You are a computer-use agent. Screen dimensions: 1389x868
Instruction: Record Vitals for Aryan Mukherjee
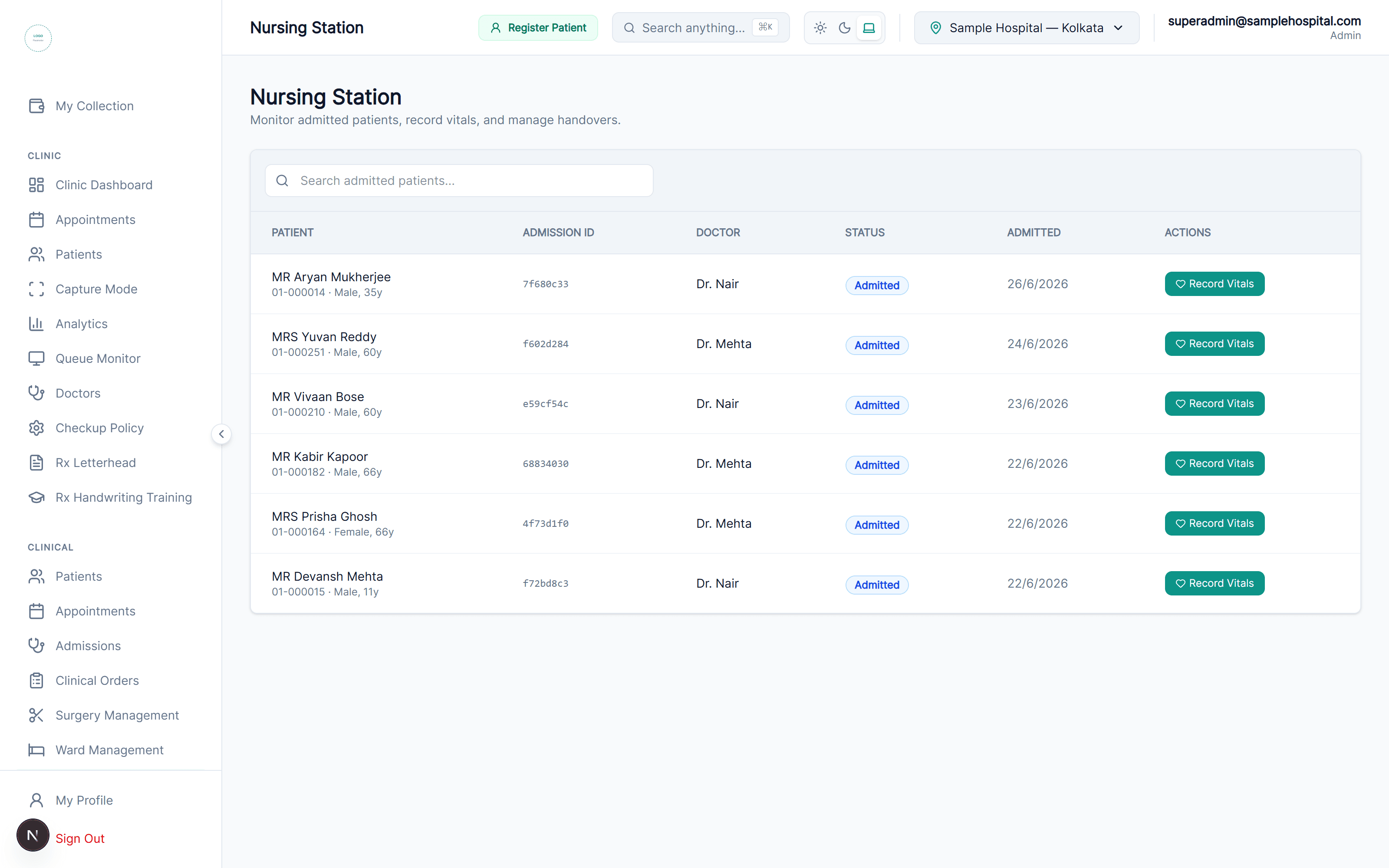[x=1215, y=283]
